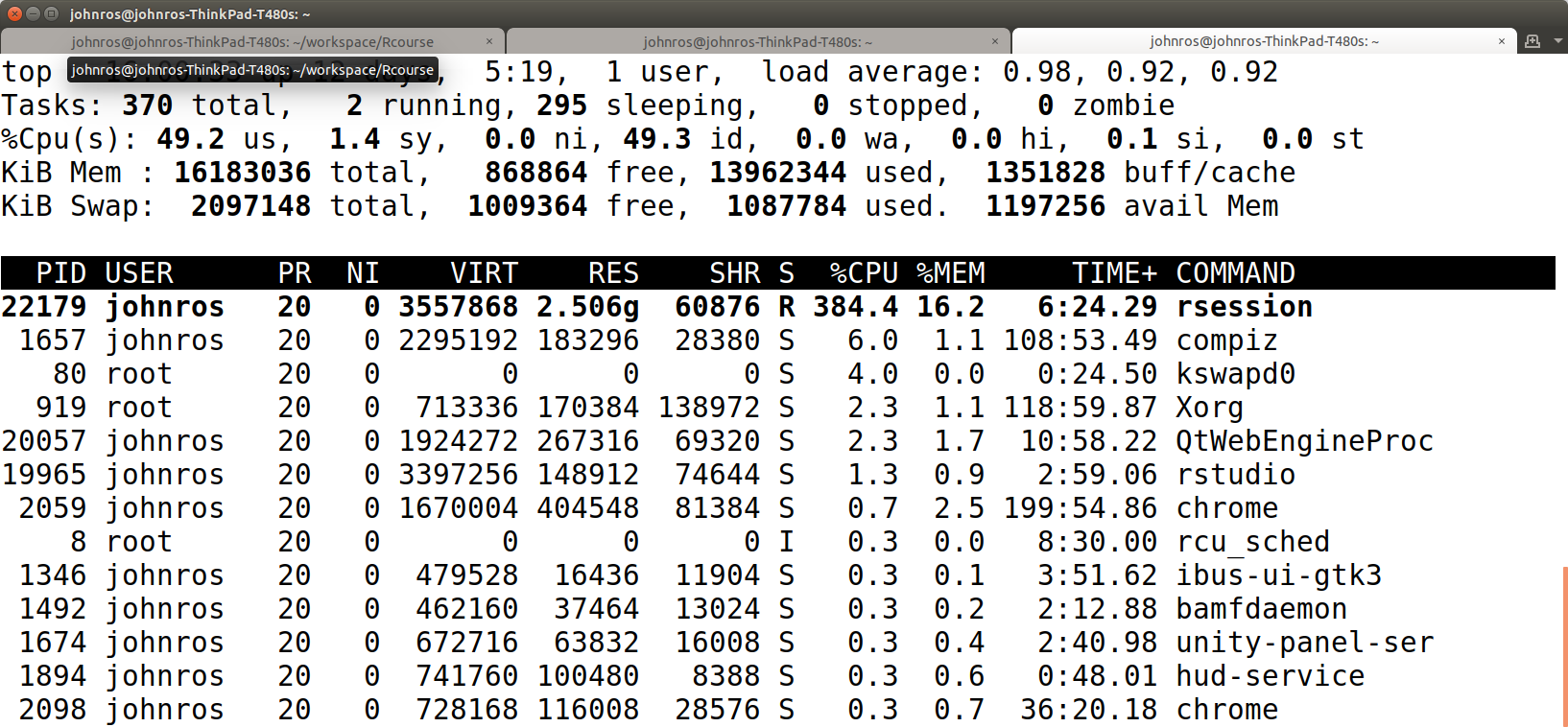Close the ~/workspace/Rcourse terminal tab
The height and width of the screenshot is (727, 1568).
coord(489,41)
